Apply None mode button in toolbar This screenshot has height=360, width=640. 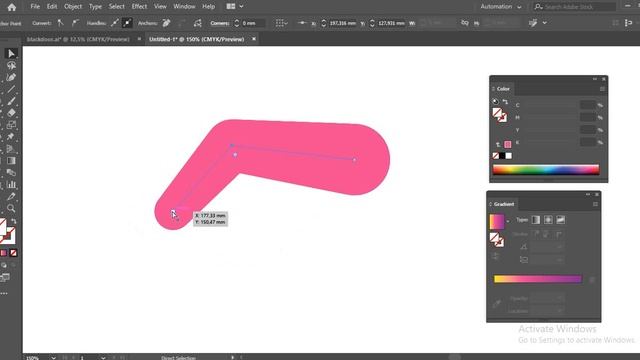(x=13, y=253)
